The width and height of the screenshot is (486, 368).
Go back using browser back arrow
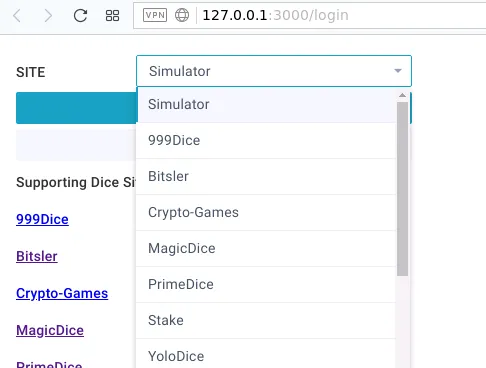pos(17,16)
